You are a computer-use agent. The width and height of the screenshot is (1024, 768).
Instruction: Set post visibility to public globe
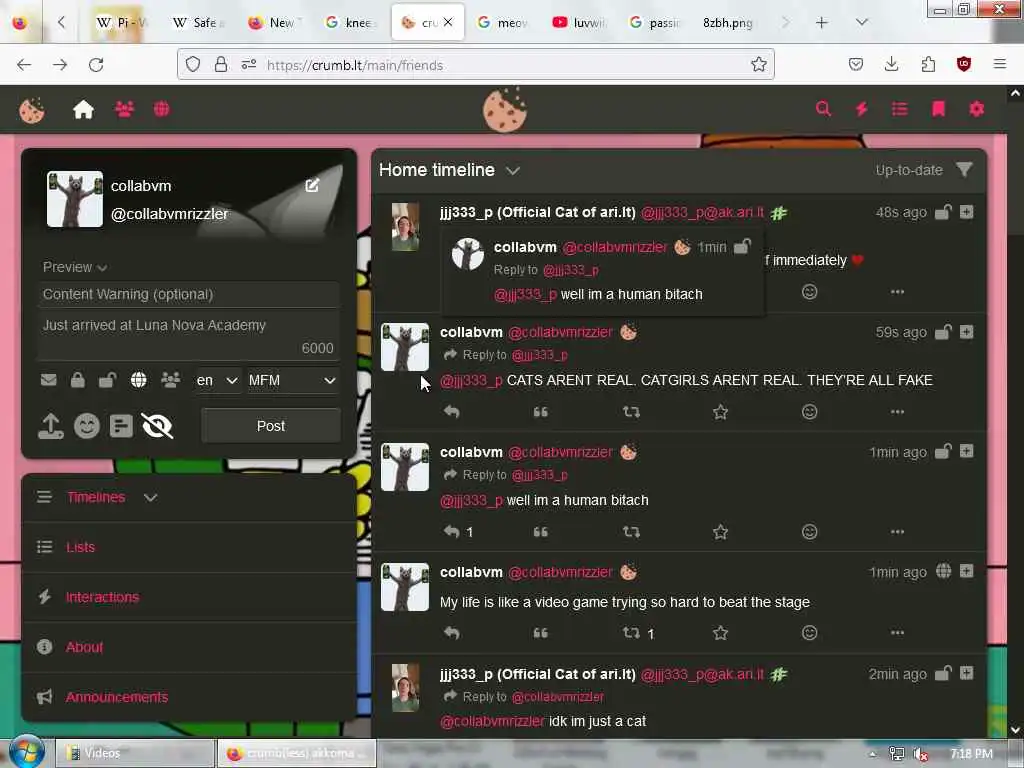pyautogui.click(x=138, y=380)
